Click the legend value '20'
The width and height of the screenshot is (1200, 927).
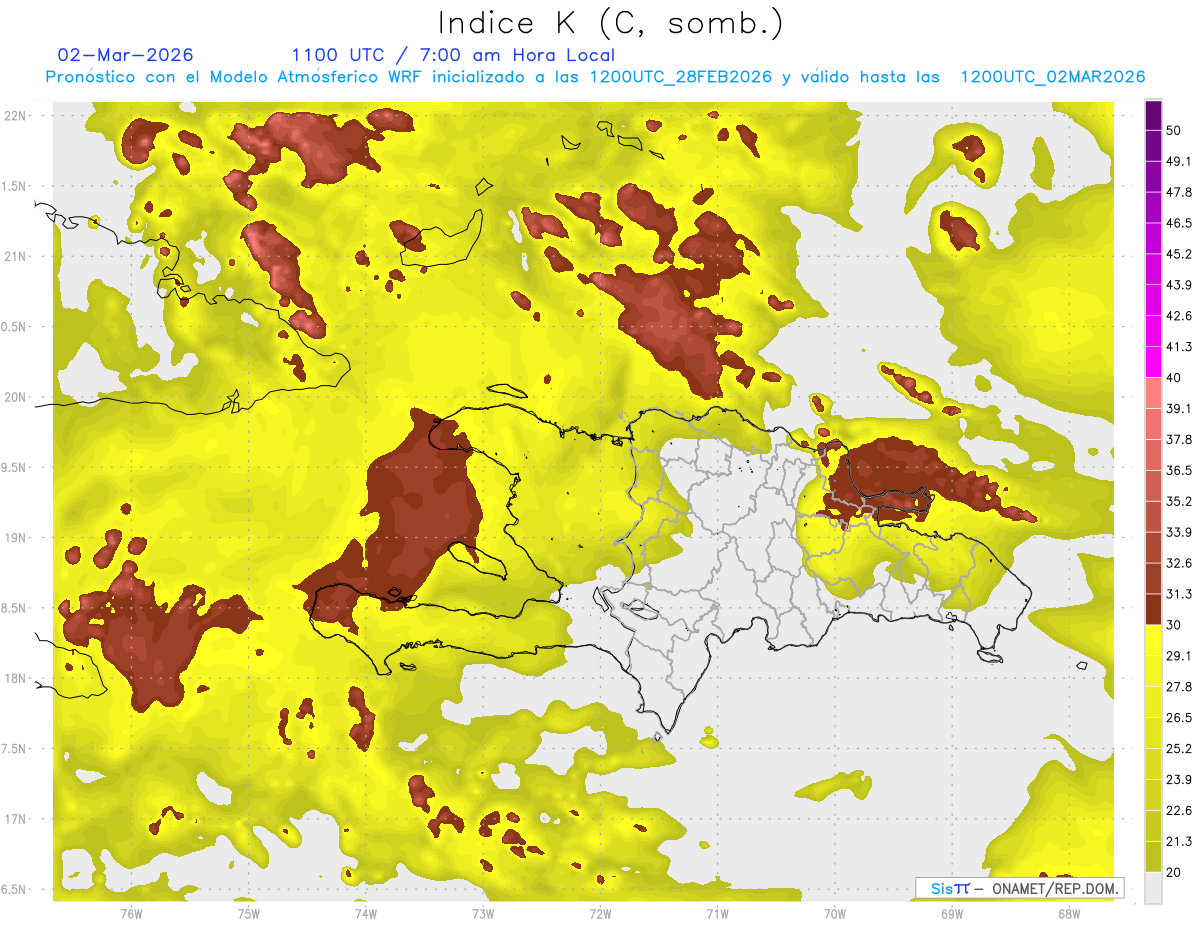pos(1175,872)
